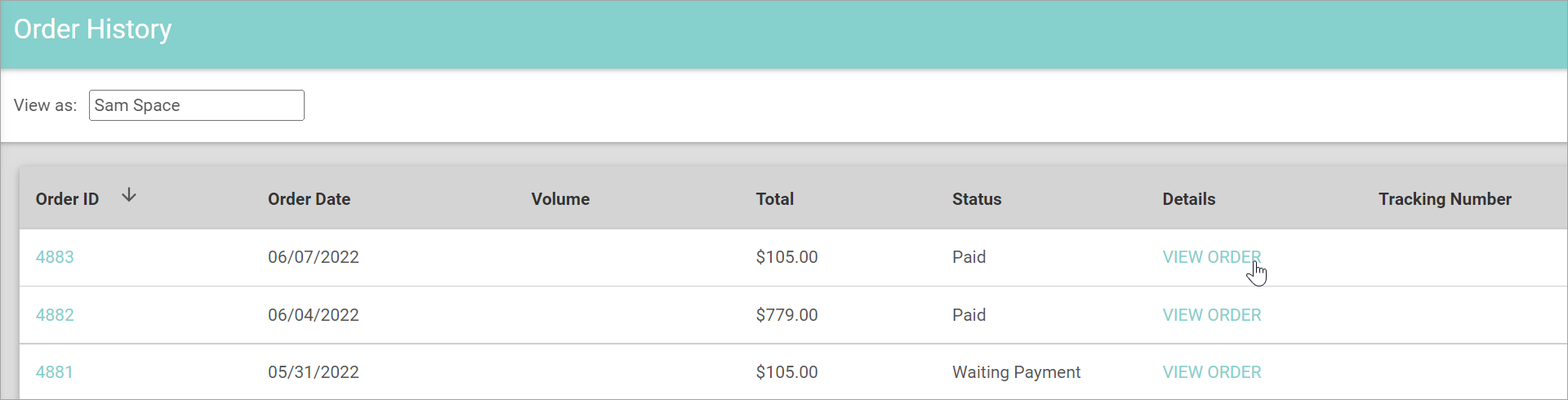
Task: Open order ID 4883 link
Action: click(x=55, y=257)
